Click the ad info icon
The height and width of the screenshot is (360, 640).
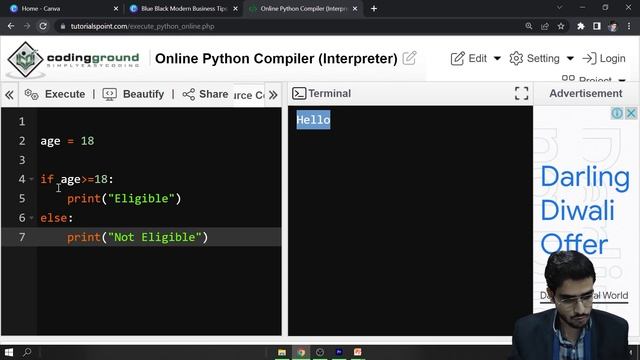[x=617, y=113]
